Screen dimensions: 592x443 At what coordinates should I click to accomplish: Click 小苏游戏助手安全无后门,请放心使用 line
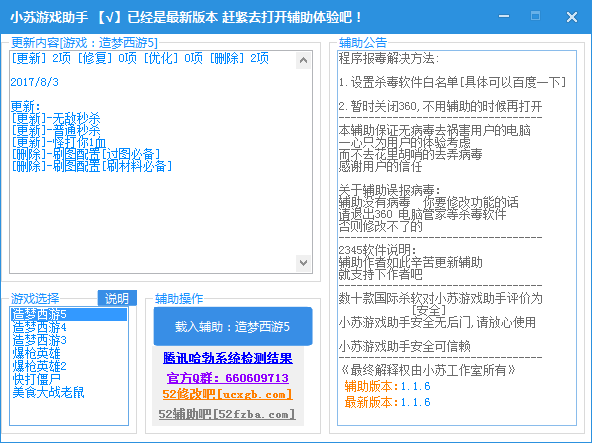pos(437,322)
